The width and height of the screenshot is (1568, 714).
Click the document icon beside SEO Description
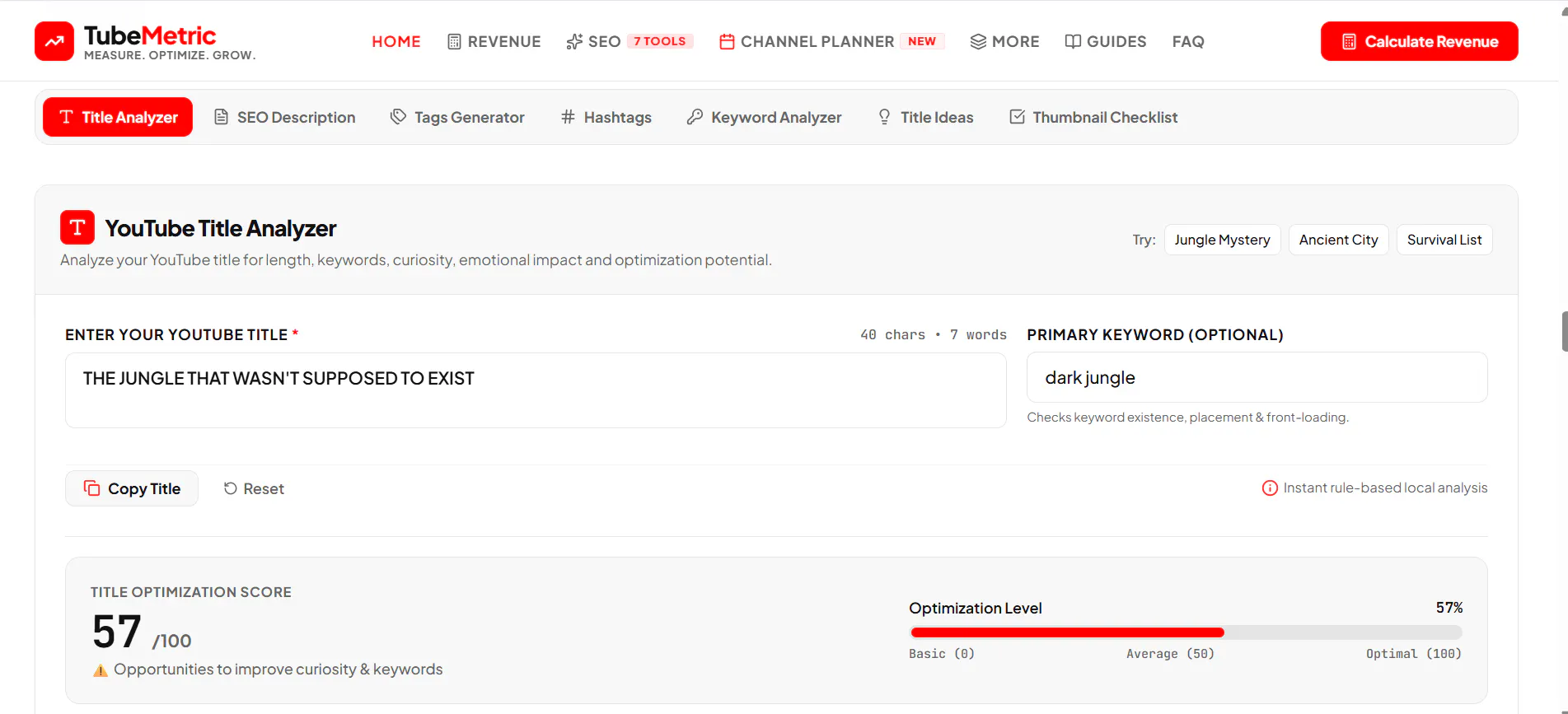point(221,117)
